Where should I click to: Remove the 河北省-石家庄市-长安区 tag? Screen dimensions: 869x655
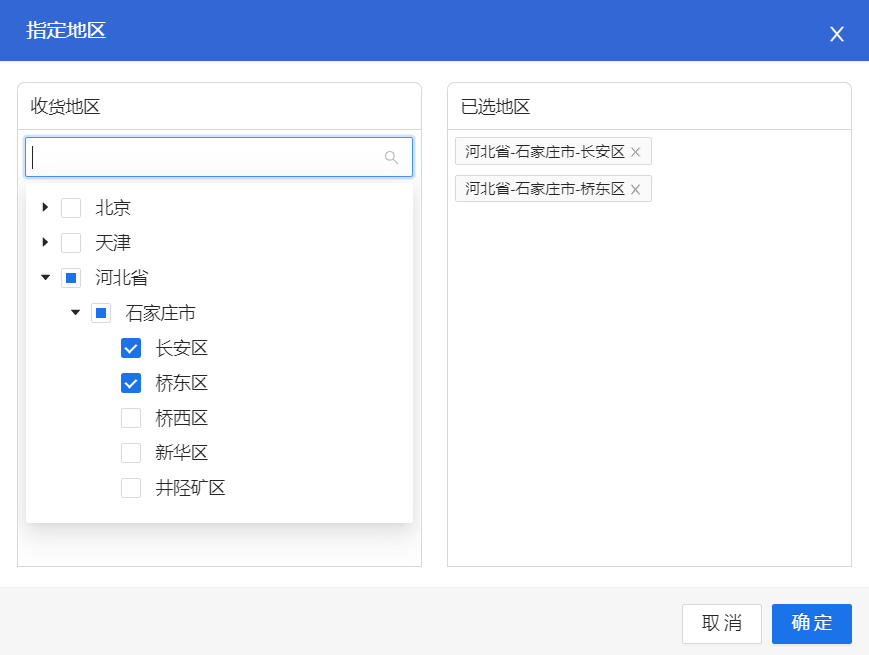[635, 152]
